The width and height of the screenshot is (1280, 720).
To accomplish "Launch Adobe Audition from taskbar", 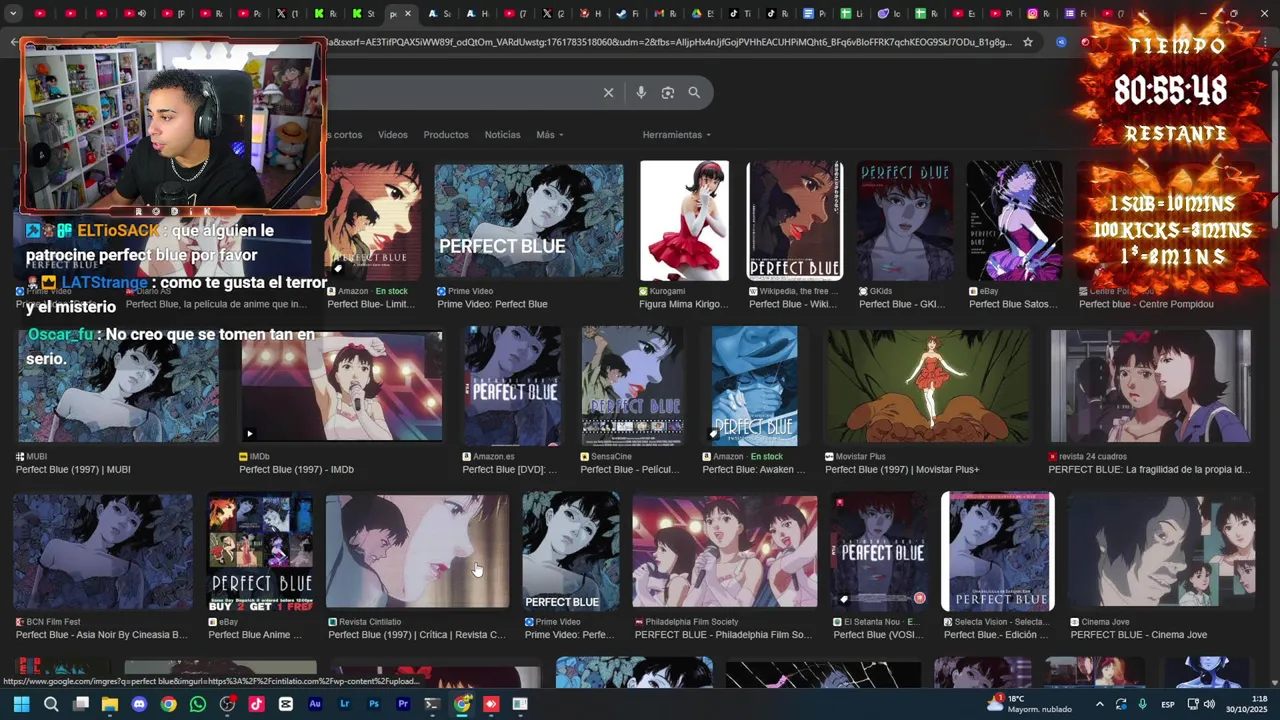I will tap(315, 704).
